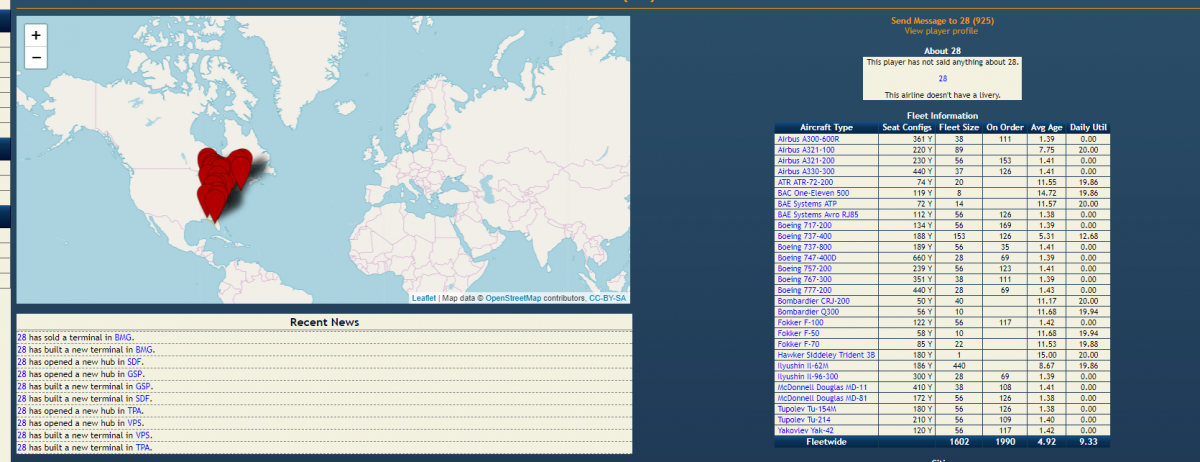
Task: Select BAC One-Eleven 500 fleet entry
Action: coord(813,193)
